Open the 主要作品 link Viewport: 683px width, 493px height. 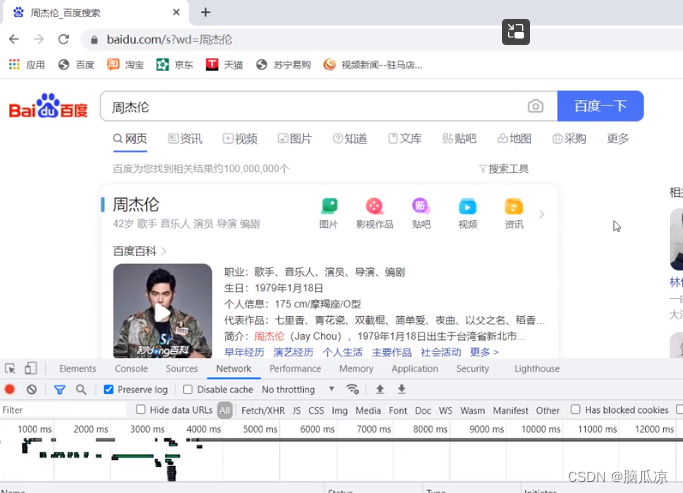pos(392,352)
